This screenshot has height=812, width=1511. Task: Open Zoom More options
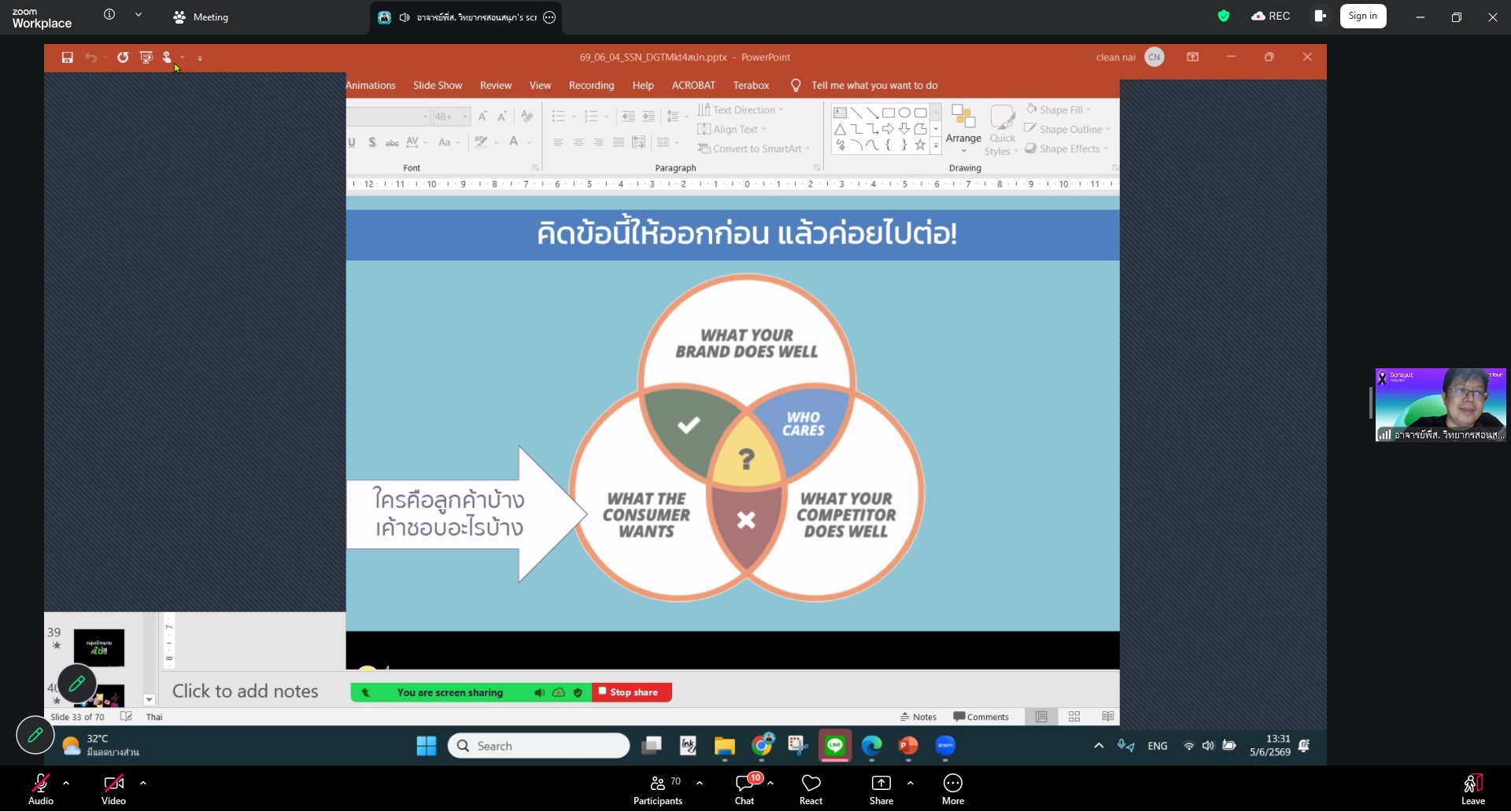(x=953, y=790)
